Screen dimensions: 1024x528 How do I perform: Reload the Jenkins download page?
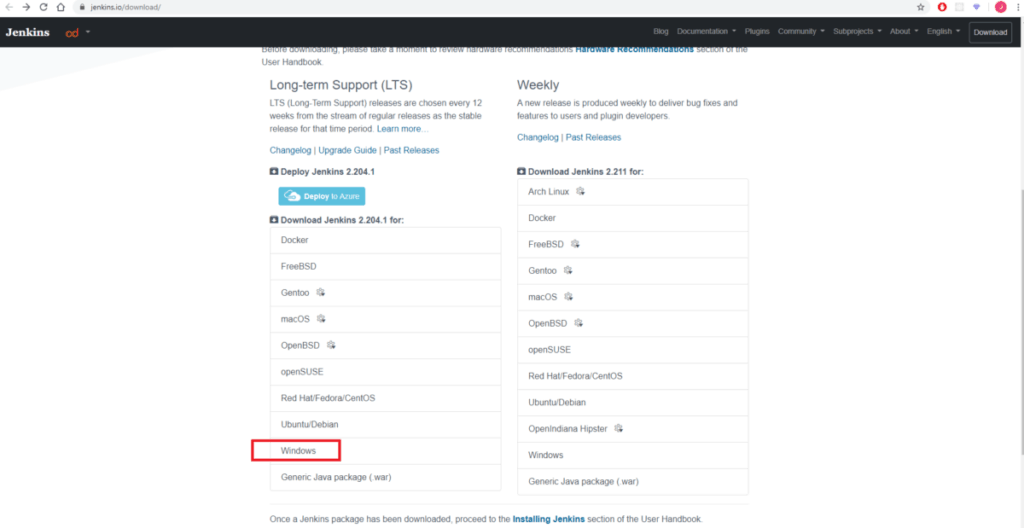43,7
